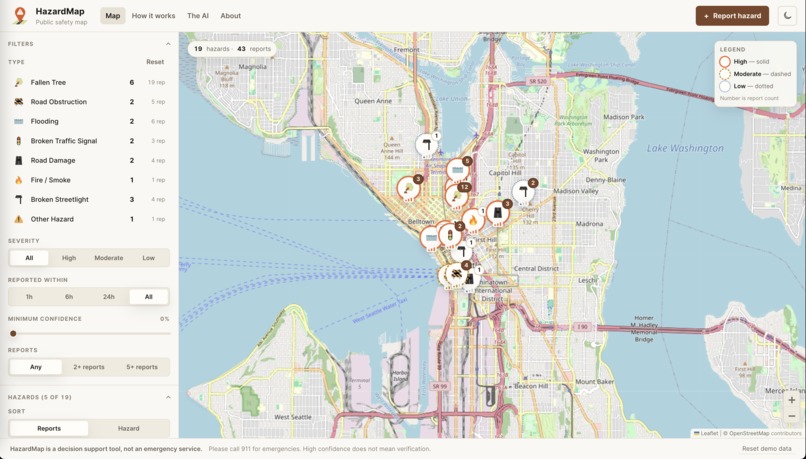Collapse the Filters section chevron

168,44
